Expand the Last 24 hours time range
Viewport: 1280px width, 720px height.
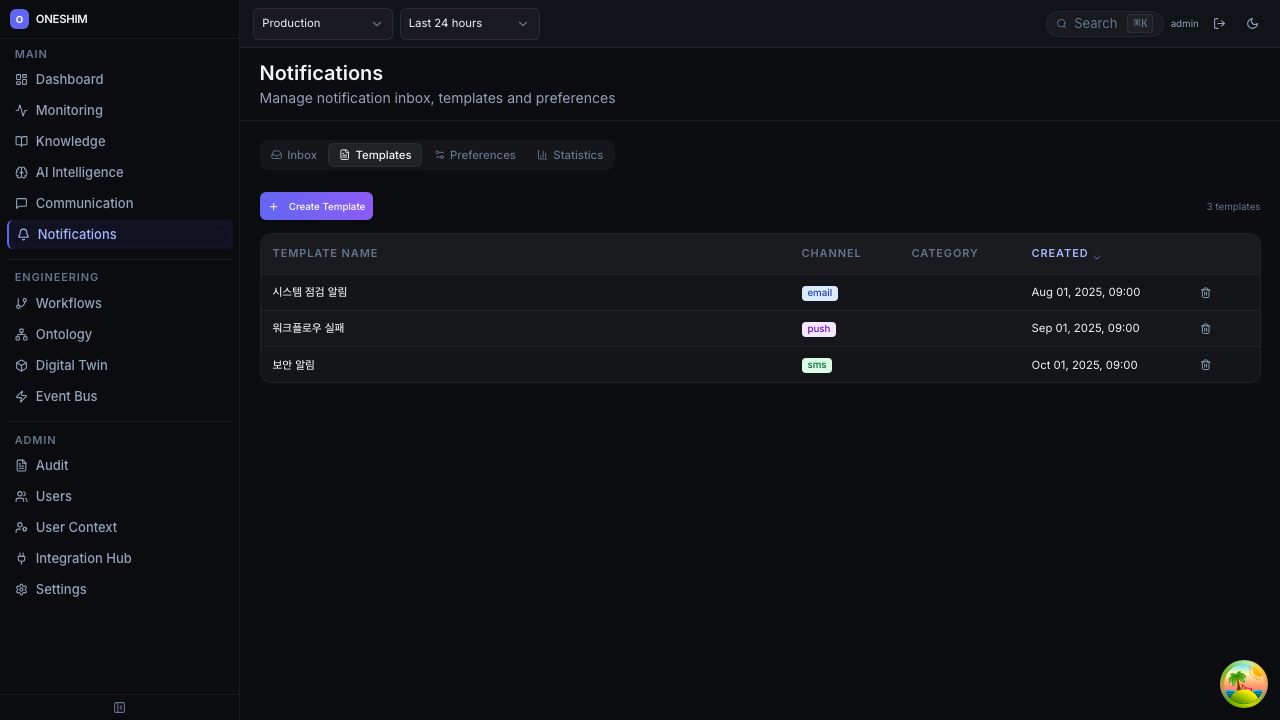pos(469,23)
